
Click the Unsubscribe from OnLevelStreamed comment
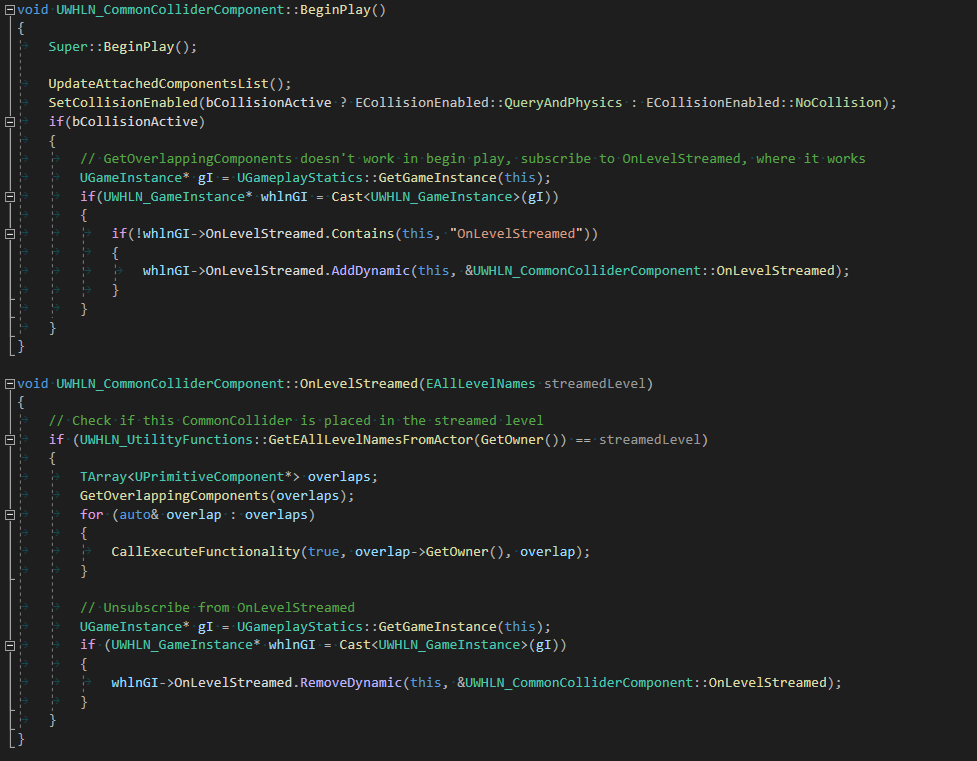click(217, 608)
